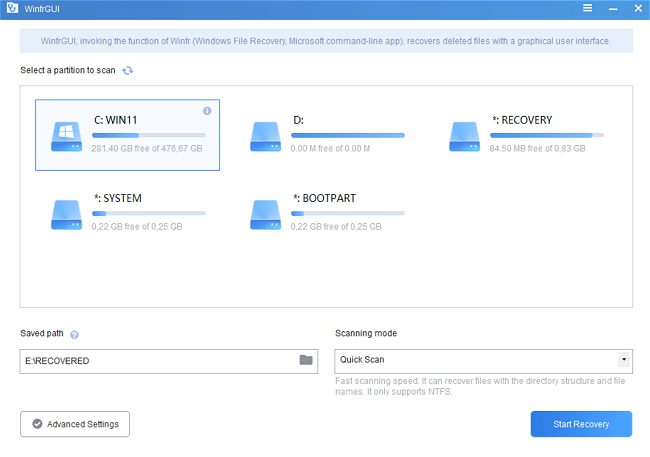
Task: Browse for folder in Saved path field
Action: tap(306, 360)
